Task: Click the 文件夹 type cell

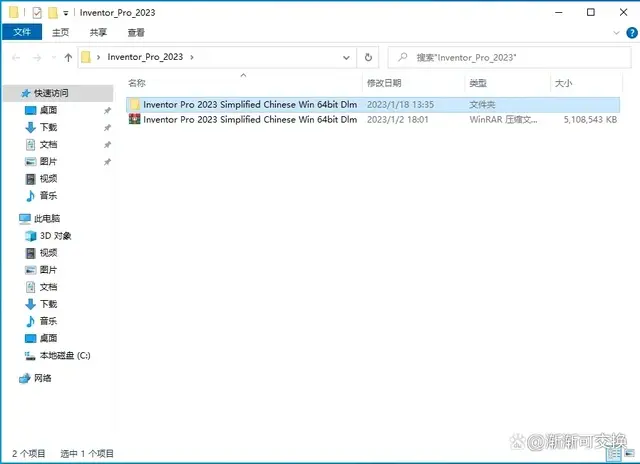Action: 482,104
